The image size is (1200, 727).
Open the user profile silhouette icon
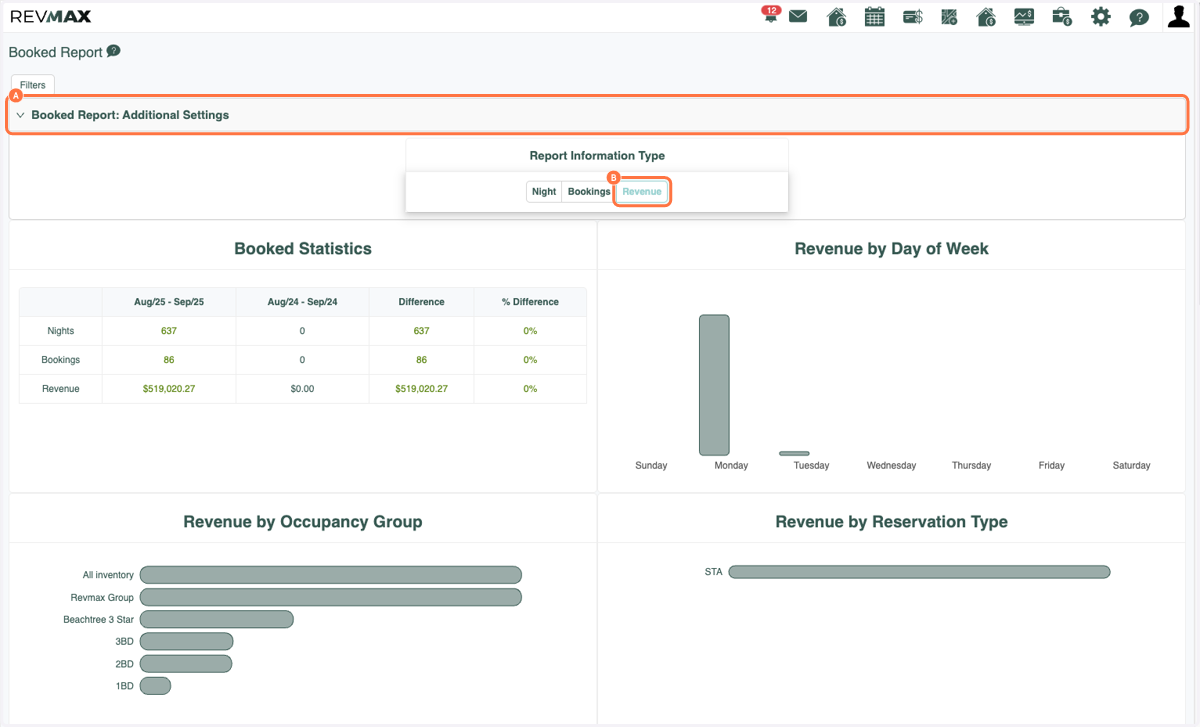click(1179, 15)
